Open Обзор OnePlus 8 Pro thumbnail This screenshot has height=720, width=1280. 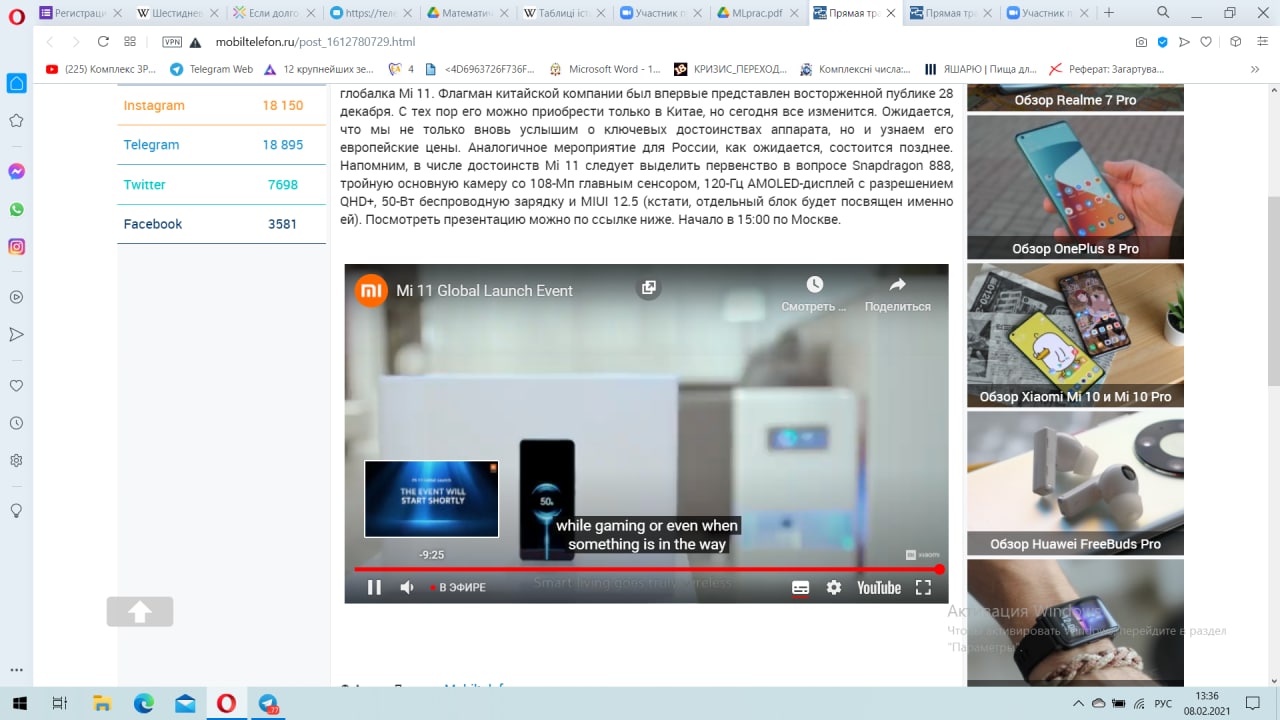pos(1075,187)
